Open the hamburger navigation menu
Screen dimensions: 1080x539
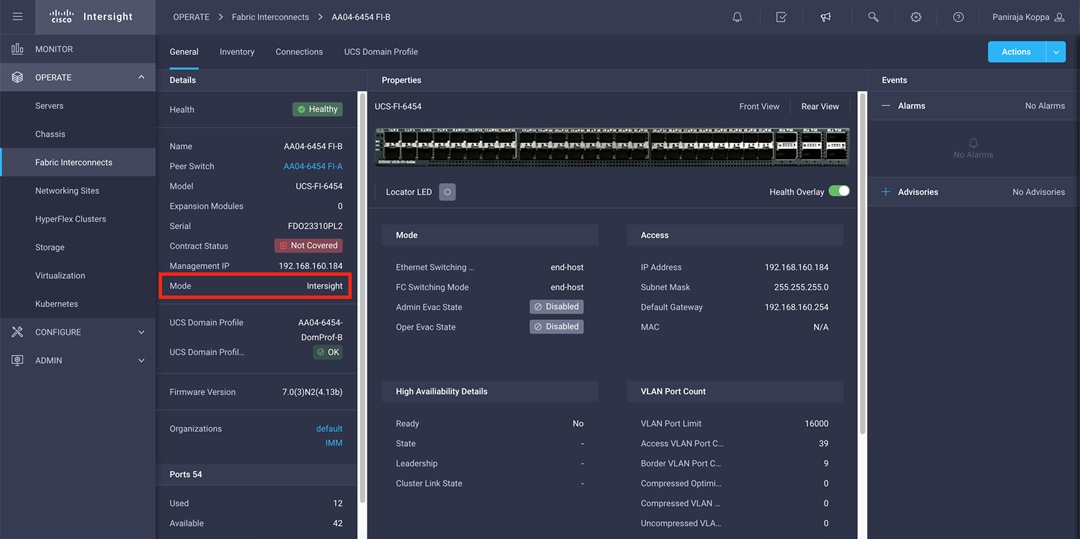(17, 17)
